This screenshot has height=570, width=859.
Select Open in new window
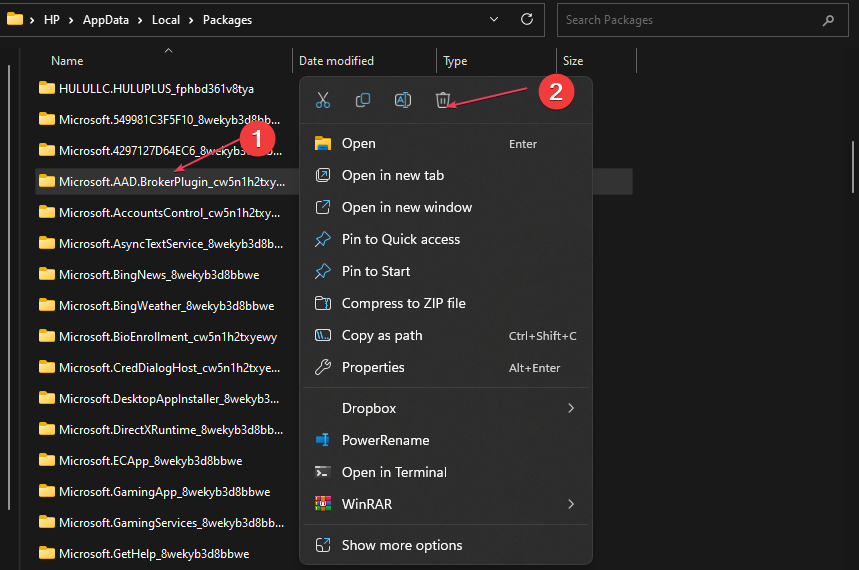pos(446,207)
